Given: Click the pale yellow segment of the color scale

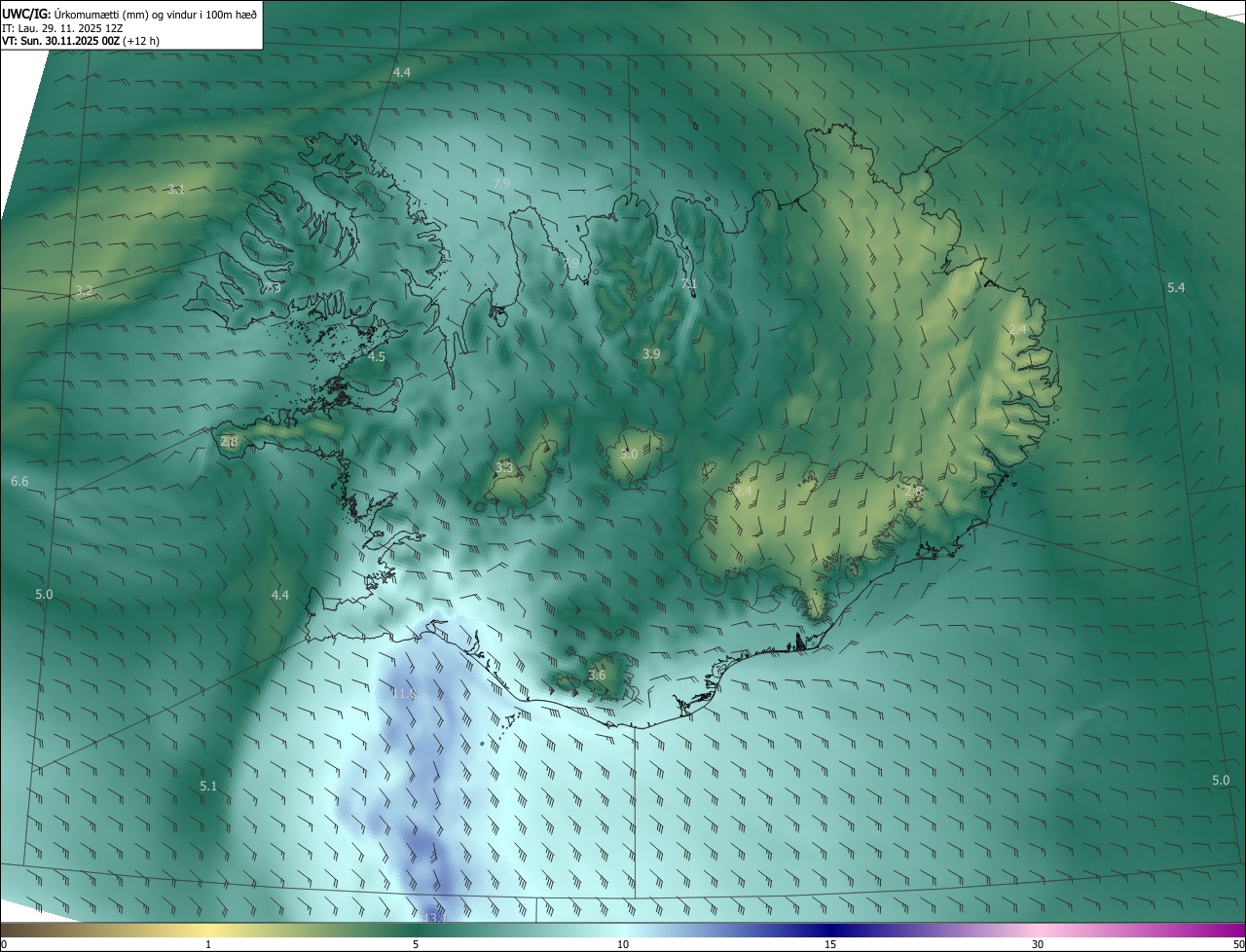Looking at the screenshot, I should (208, 931).
